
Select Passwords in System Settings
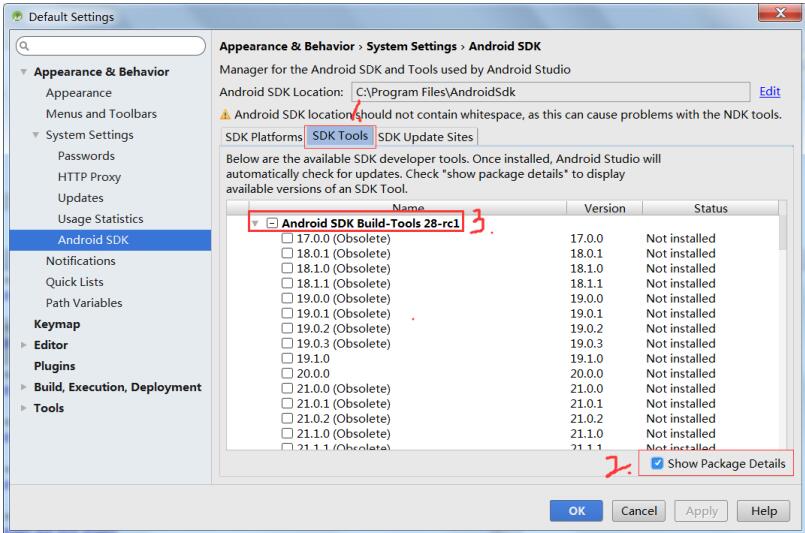pyautogui.click(x=86, y=156)
